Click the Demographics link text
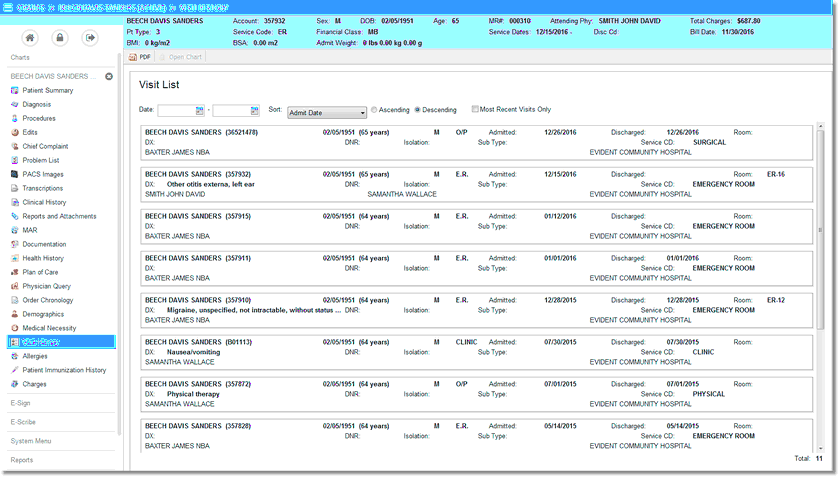839x477 pixels. pyautogui.click(x=43, y=314)
